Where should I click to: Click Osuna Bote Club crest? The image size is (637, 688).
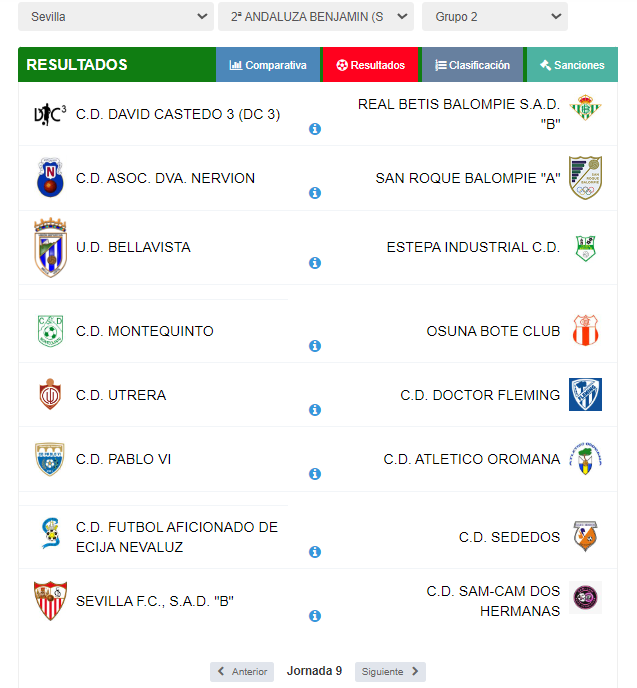(x=584, y=330)
